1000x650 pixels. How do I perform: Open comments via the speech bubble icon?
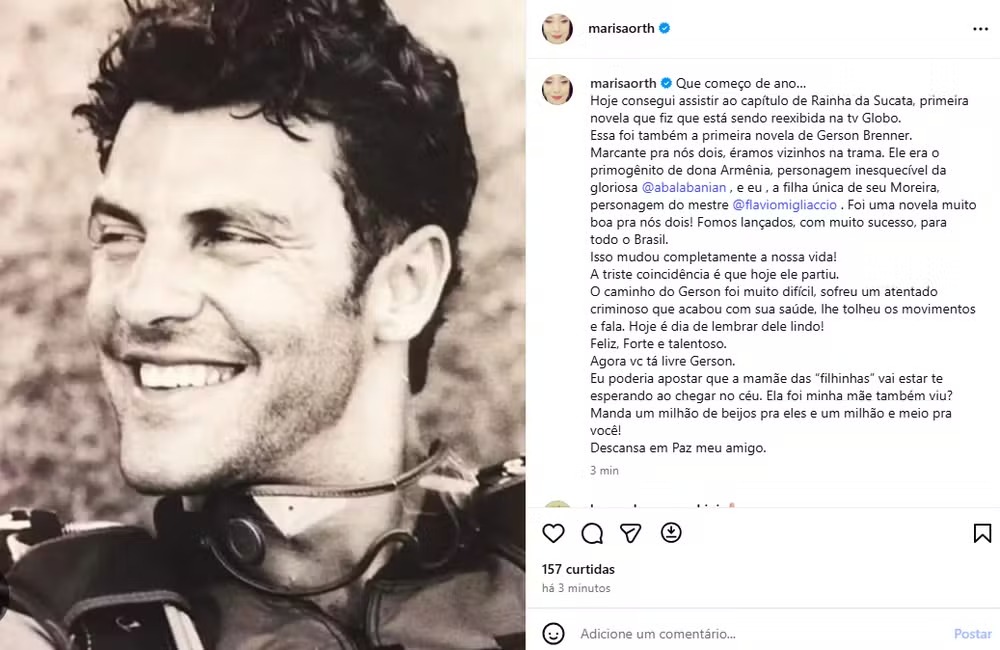coord(592,533)
